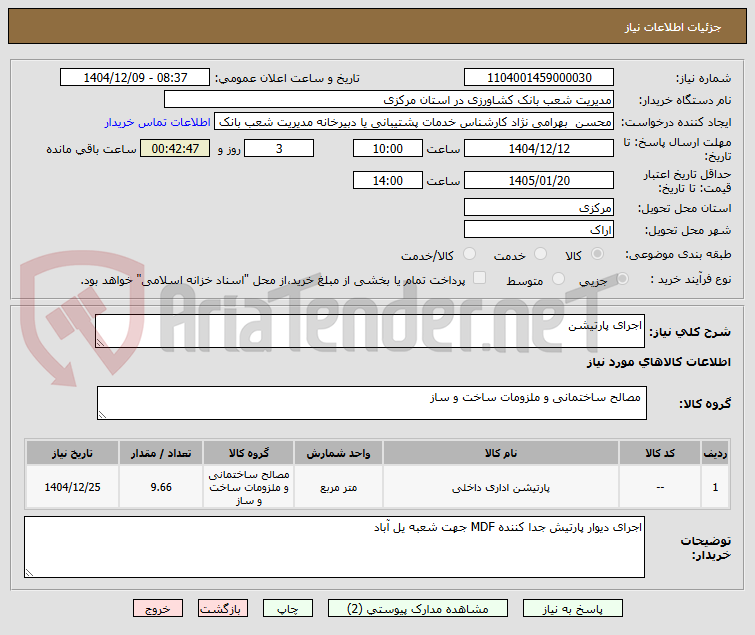Click the need date cell 1404/12/25

72,487
